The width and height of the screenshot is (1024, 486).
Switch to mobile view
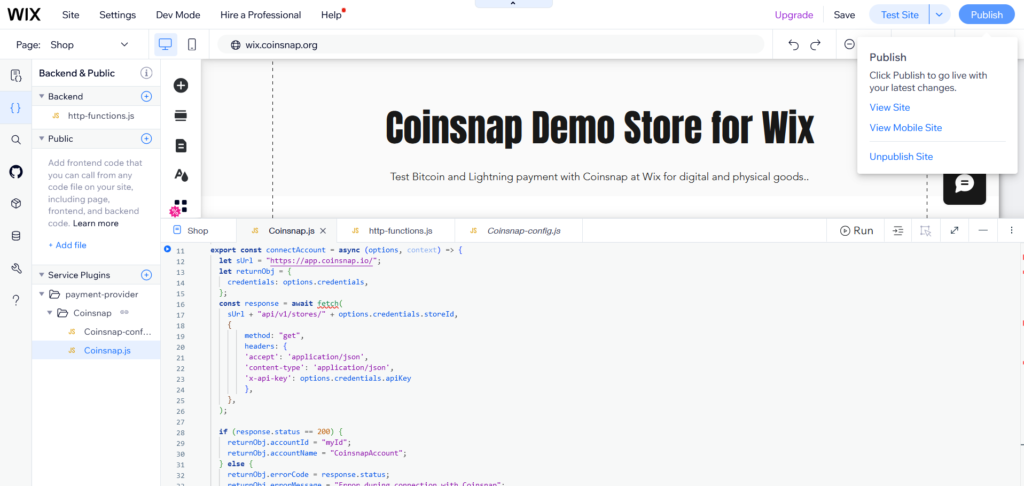pos(192,45)
